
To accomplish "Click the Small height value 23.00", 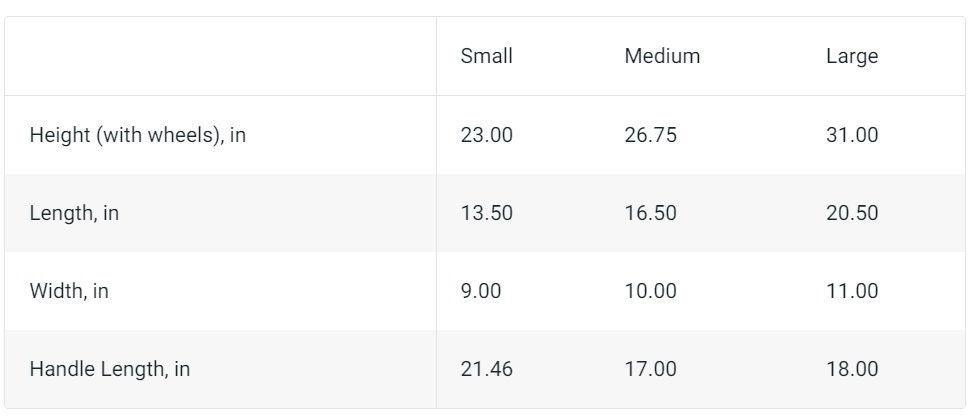I will click(486, 135).
